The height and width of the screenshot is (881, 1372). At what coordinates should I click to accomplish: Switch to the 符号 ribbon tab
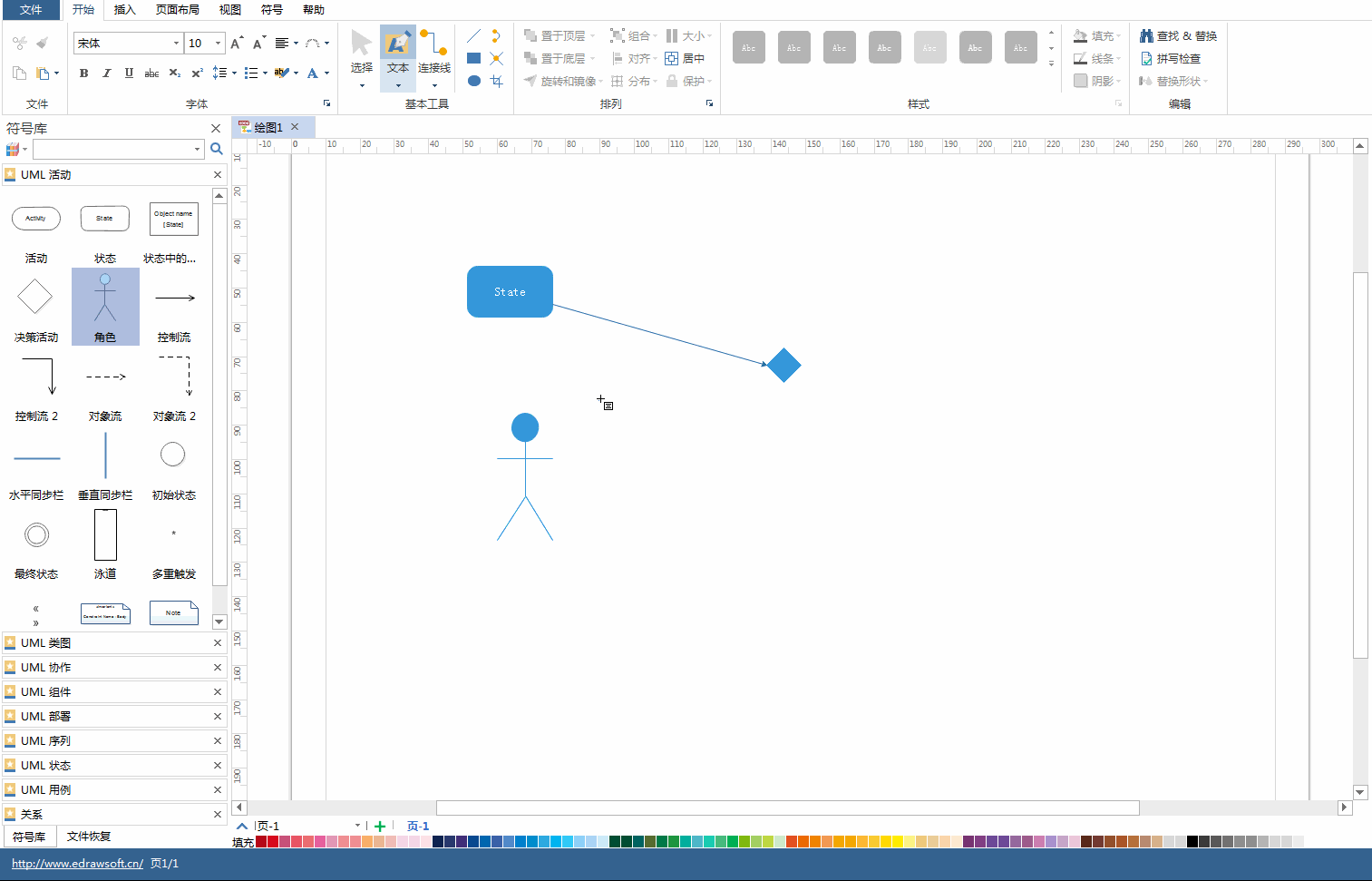(272, 10)
